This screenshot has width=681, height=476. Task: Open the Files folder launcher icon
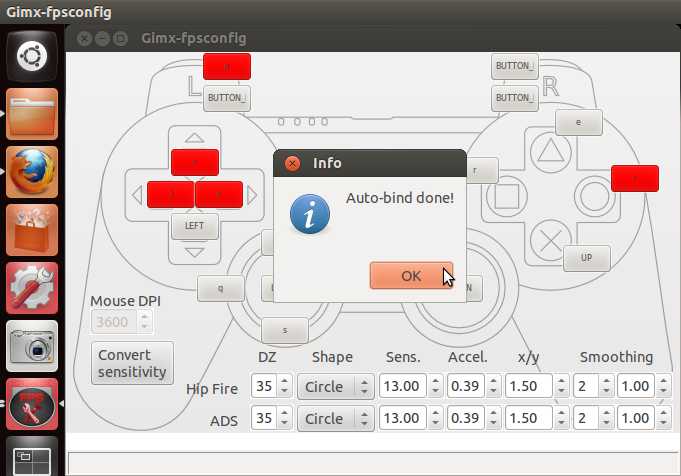click(32, 114)
